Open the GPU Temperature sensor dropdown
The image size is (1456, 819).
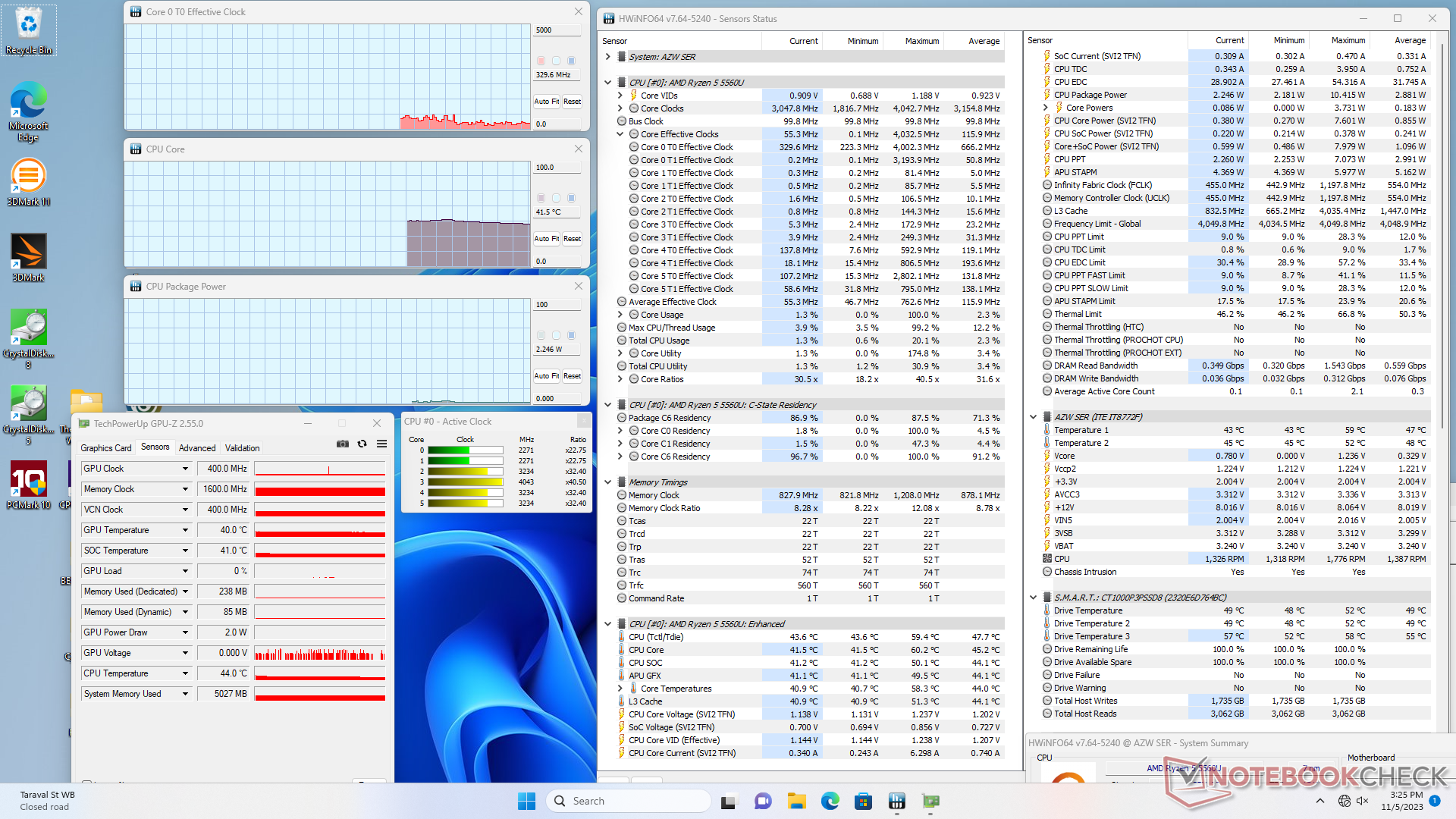(x=185, y=530)
